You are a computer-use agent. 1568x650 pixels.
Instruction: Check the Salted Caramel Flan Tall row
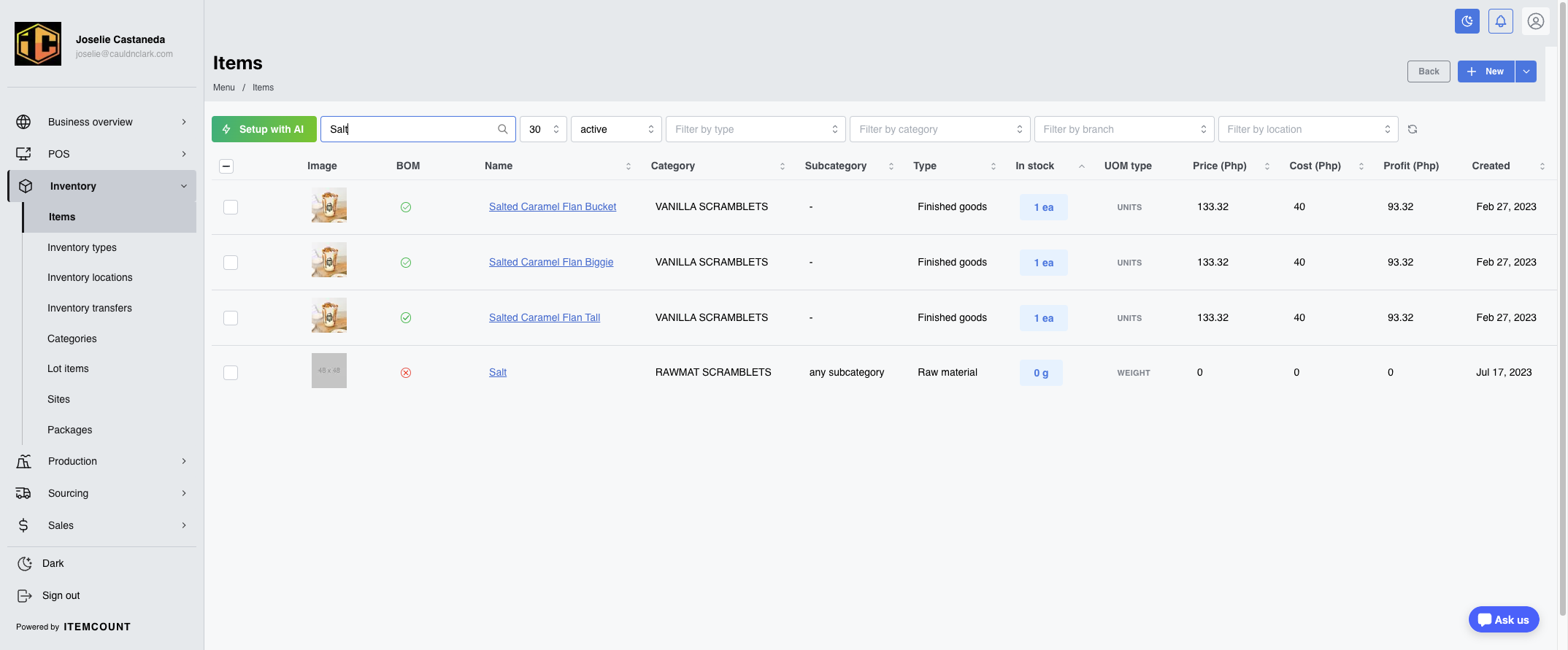(231, 318)
